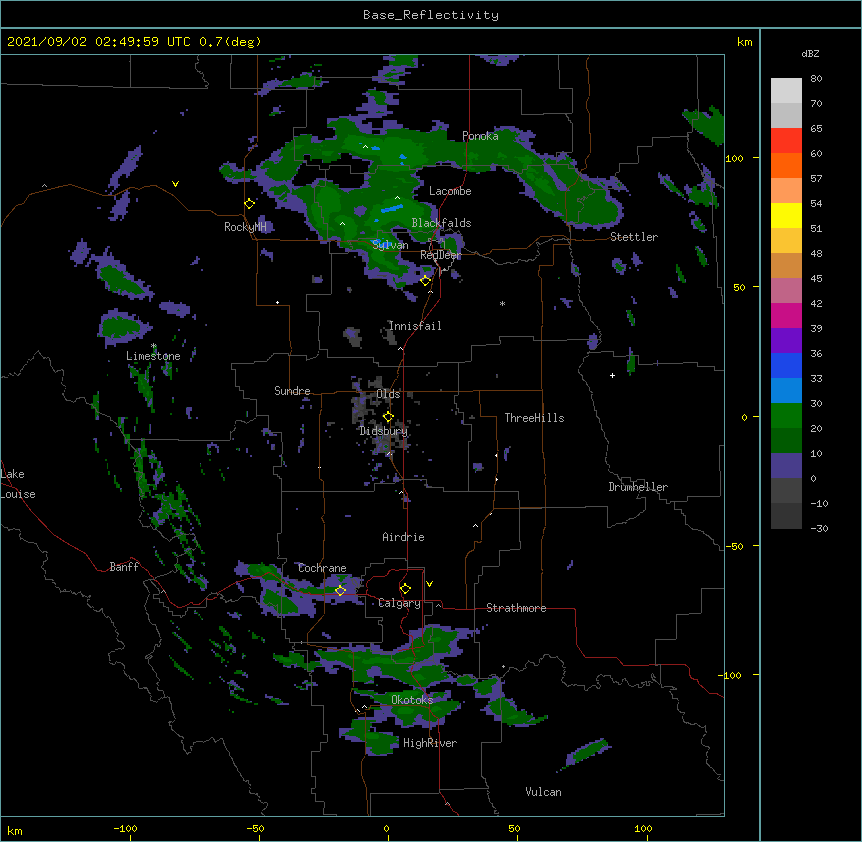
Task: Click the yellow diamond marker near Olds
Action: 388,417
